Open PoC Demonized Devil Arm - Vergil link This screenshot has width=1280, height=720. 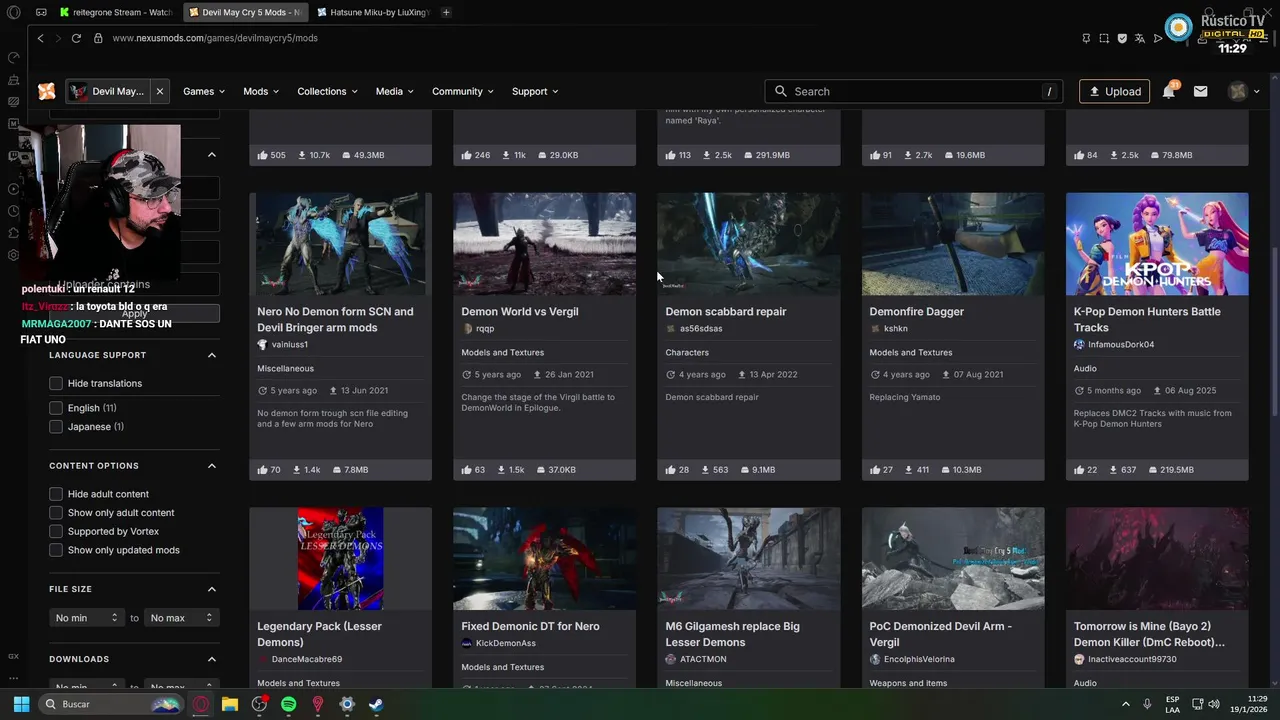coord(940,634)
